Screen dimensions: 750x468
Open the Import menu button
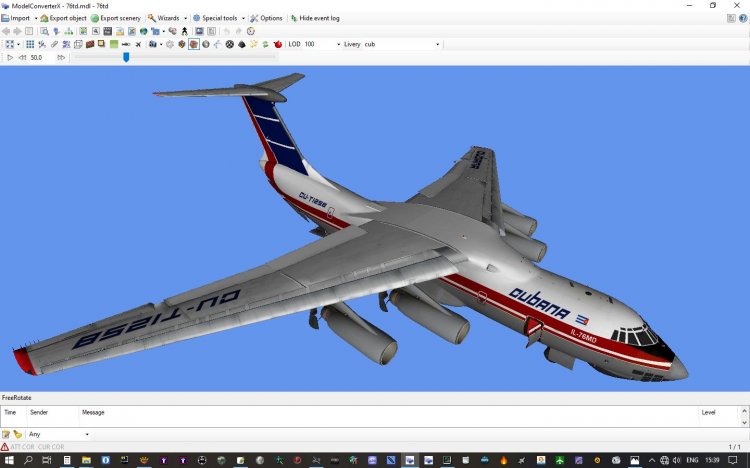[x=16, y=18]
